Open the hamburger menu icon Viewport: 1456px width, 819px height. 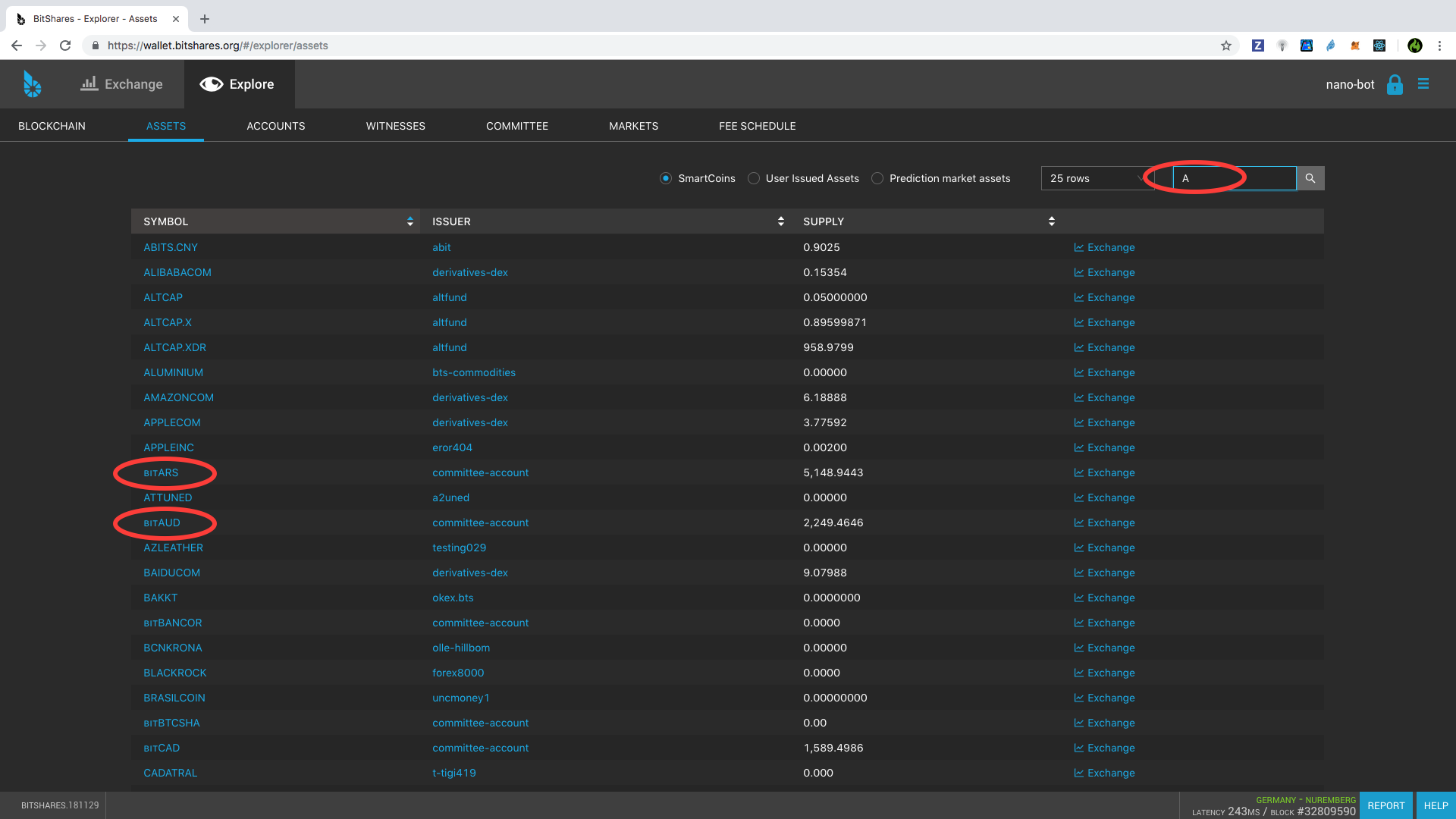click(1423, 84)
